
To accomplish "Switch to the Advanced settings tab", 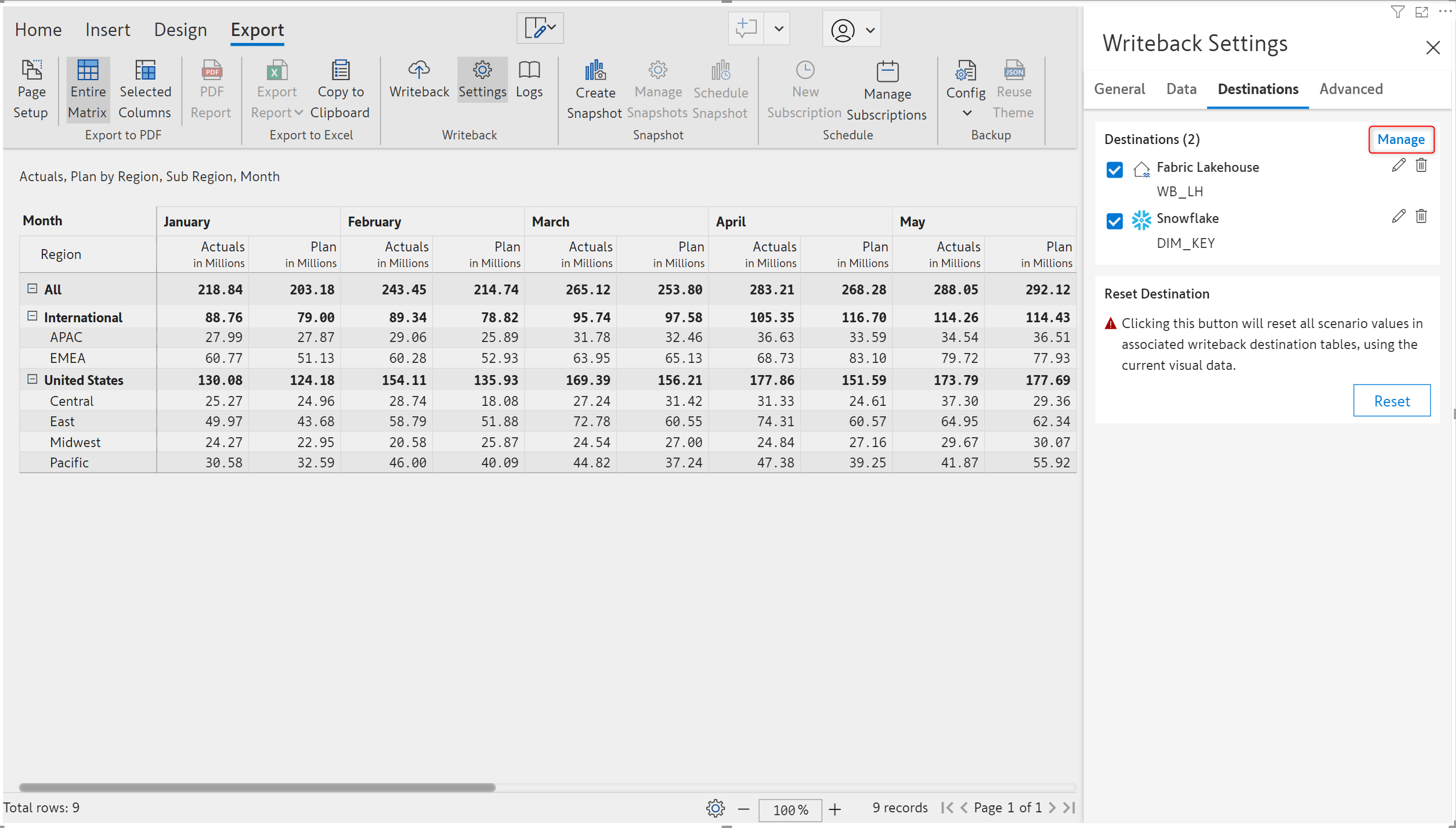I will point(1350,89).
